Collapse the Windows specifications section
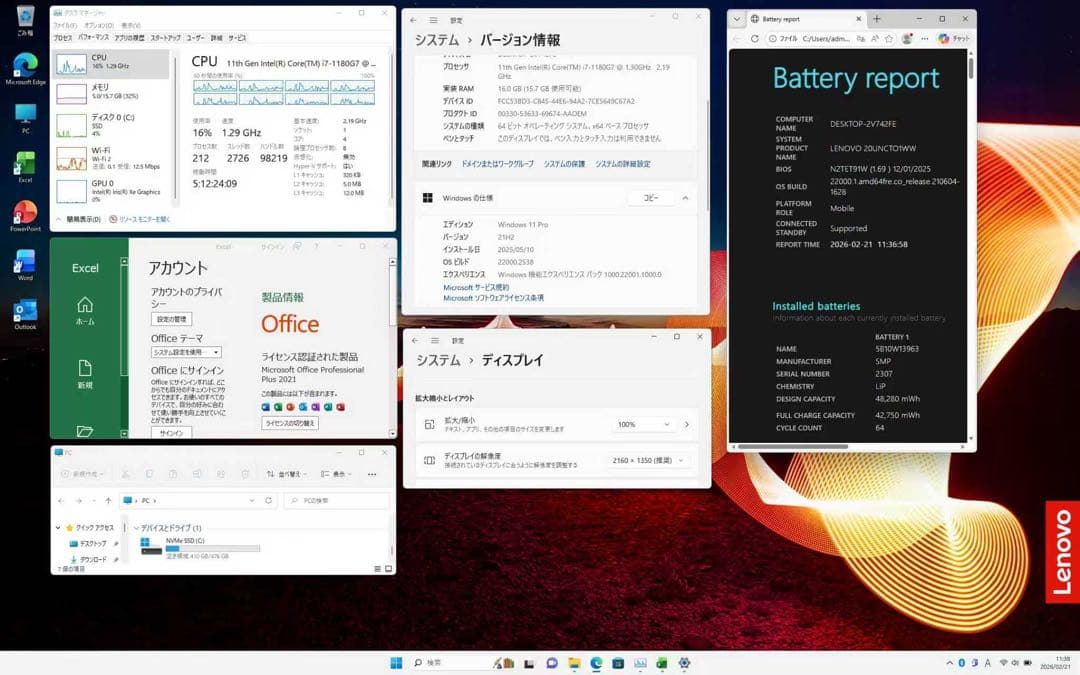The height and width of the screenshot is (675, 1080). click(x=685, y=198)
